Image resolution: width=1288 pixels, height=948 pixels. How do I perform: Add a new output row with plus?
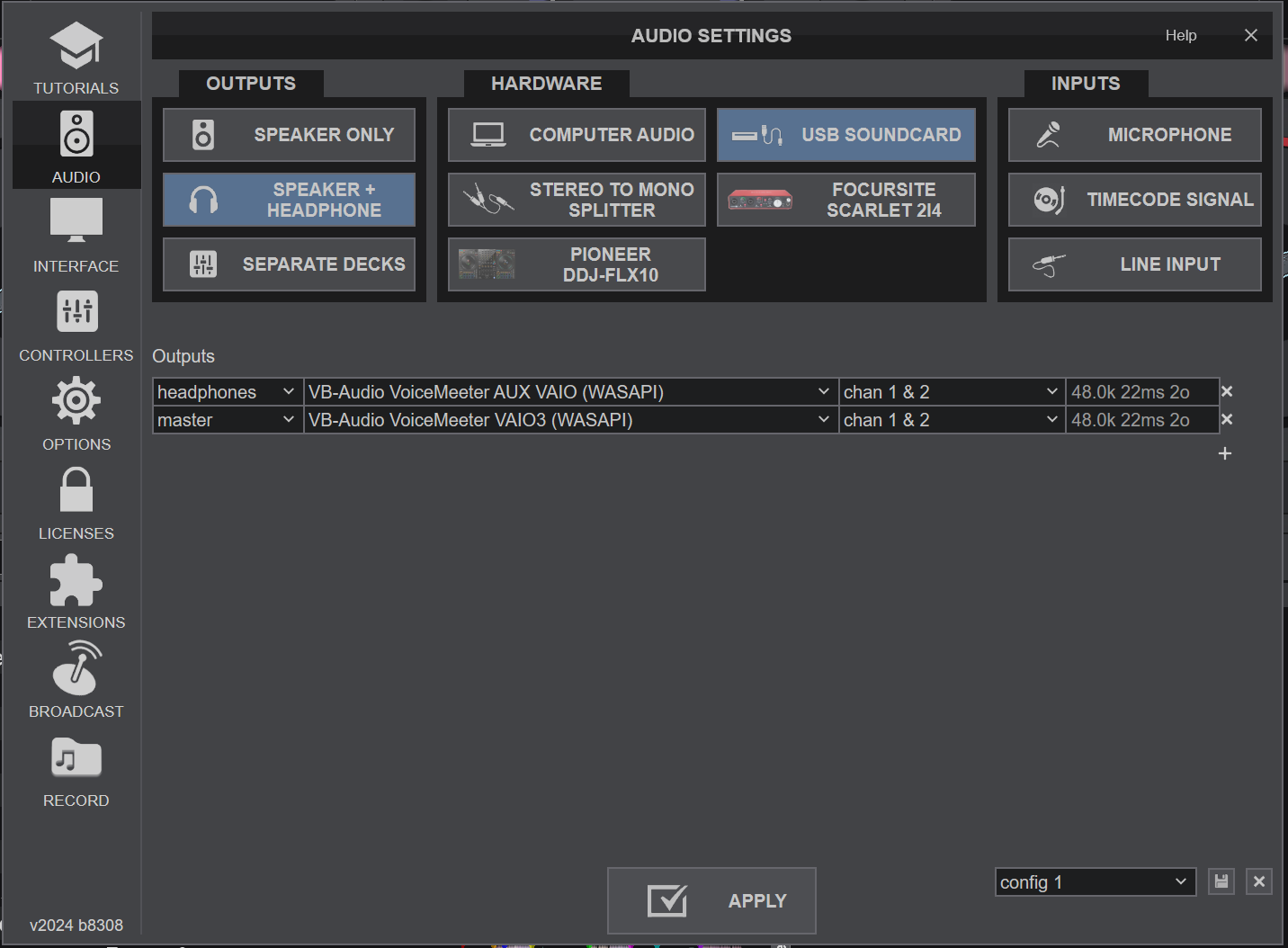[x=1225, y=453]
